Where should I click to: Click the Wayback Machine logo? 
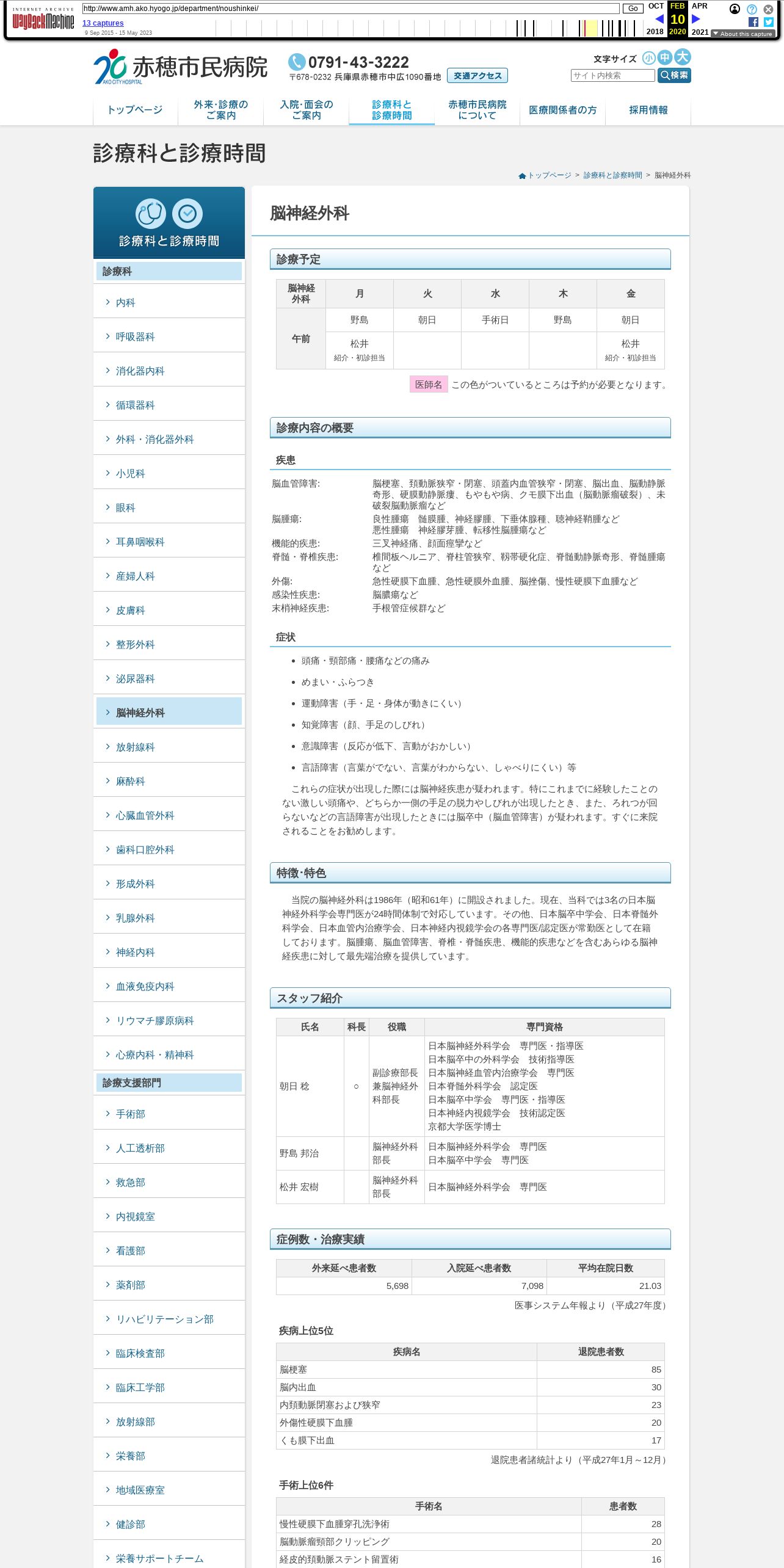point(43,20)
